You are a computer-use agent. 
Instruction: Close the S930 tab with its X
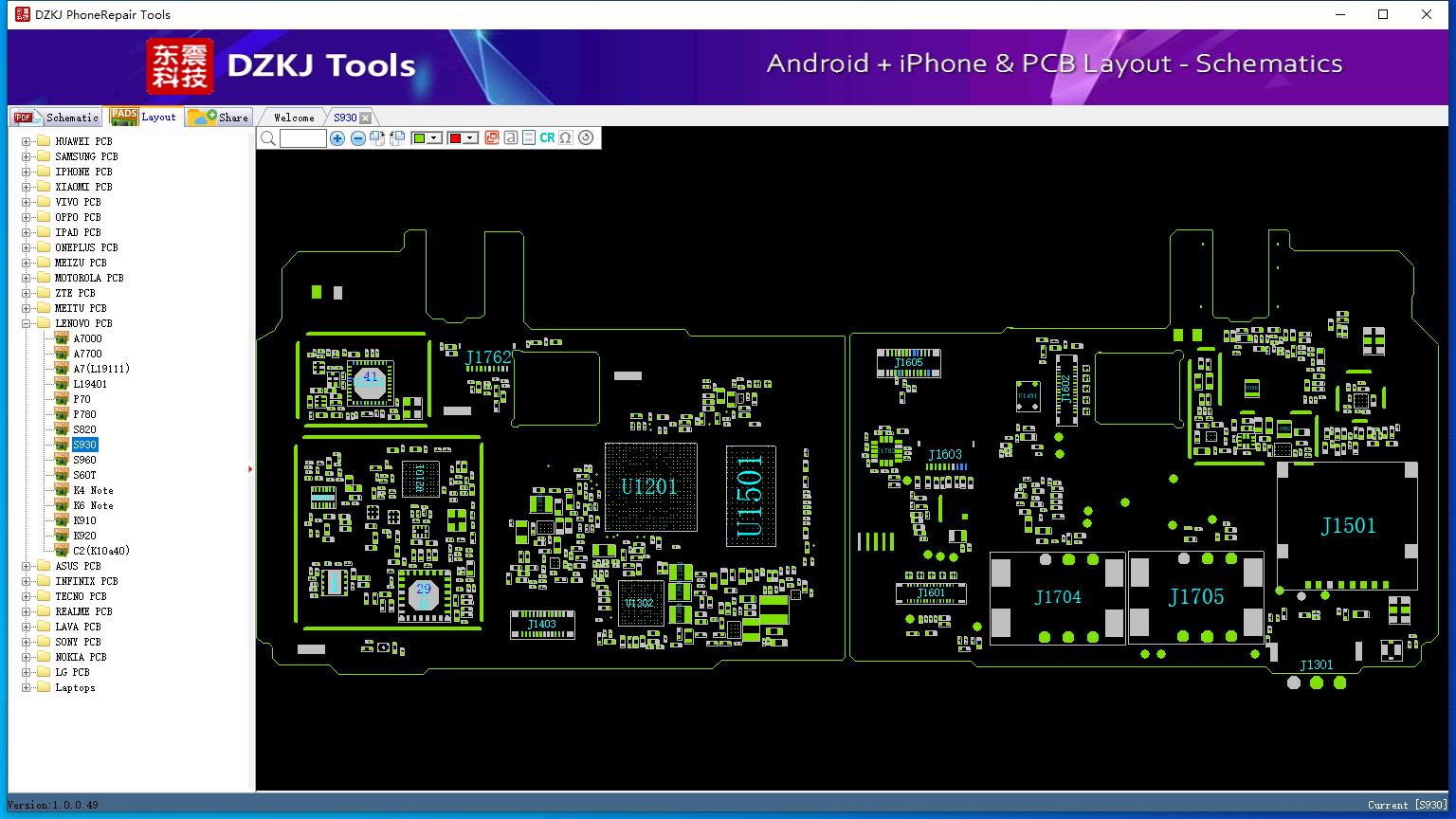click(365, 118)
